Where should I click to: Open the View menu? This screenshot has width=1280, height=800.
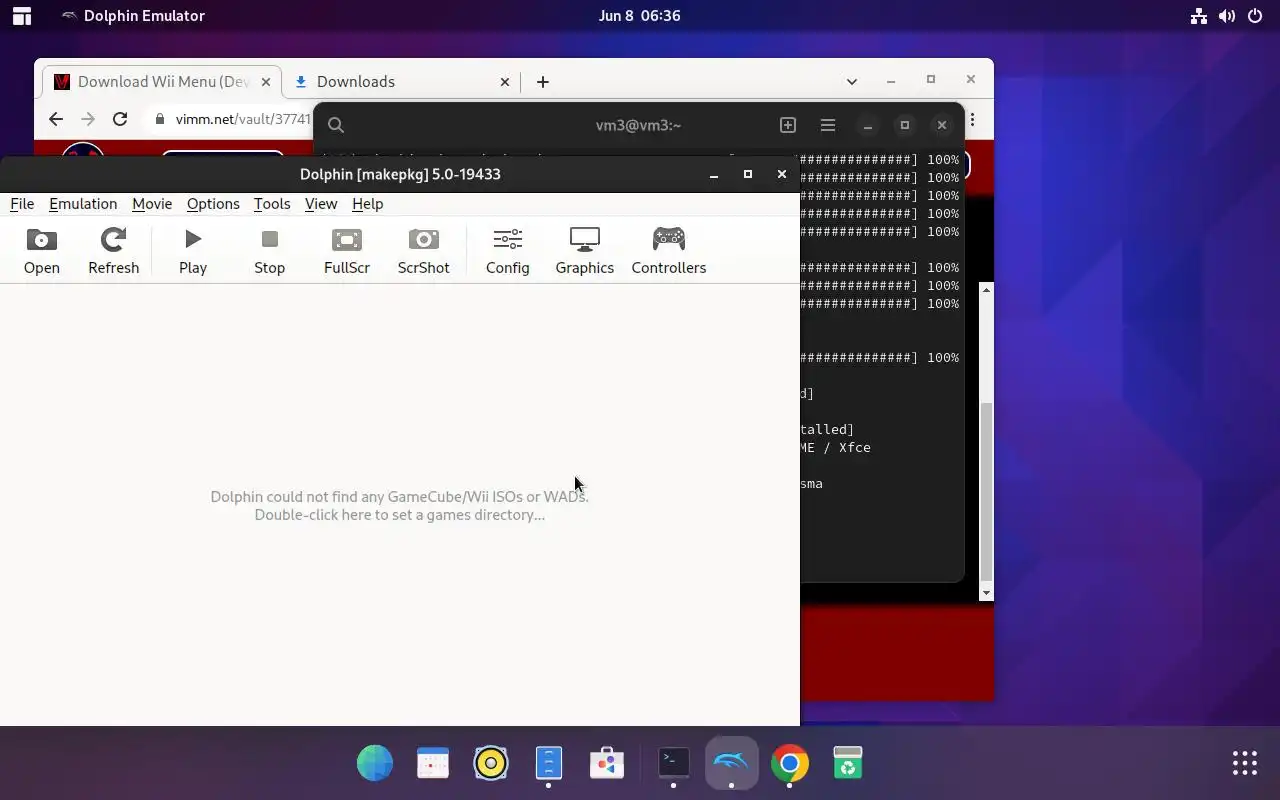click(x=321, y=204)
